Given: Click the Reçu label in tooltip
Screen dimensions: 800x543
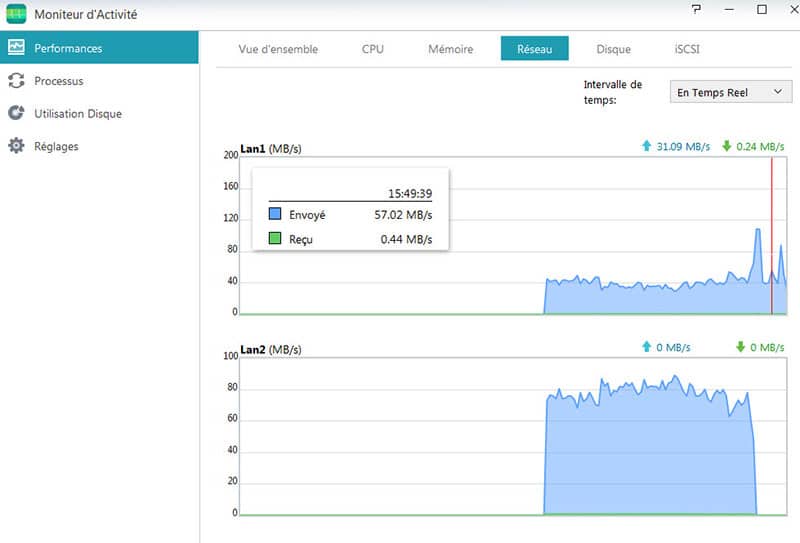Looking at the screenshot, I should pyautogui.click(x=301, y=239).
